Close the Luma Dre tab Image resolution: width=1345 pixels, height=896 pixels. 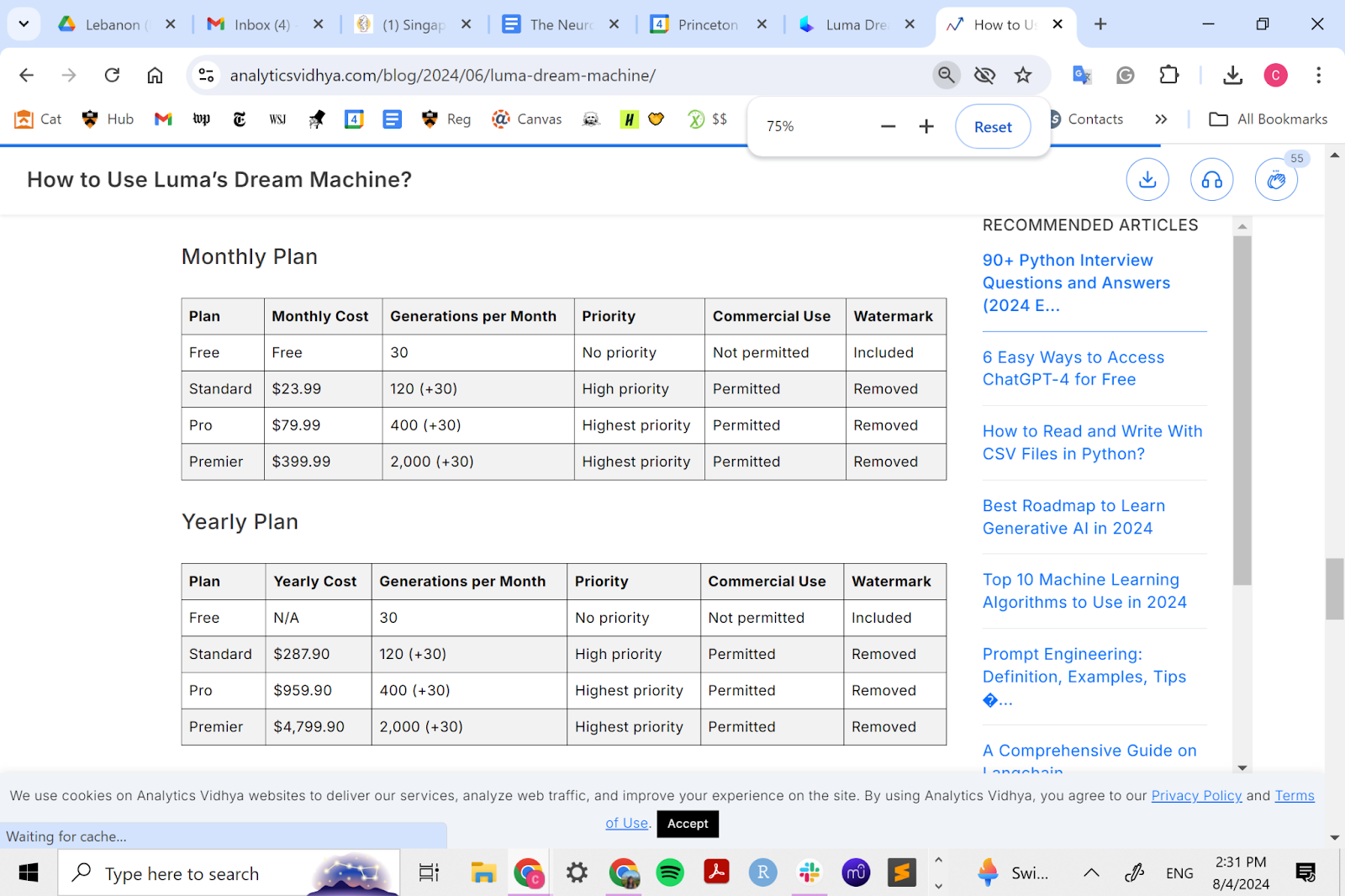[910, 24]
